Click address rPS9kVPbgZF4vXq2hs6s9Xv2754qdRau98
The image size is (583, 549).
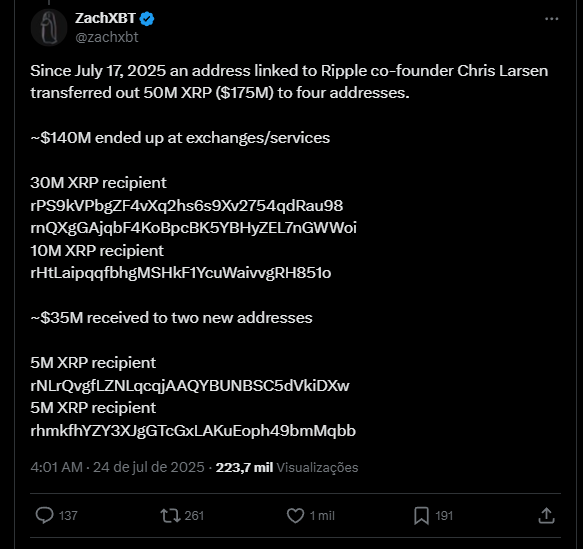[x=187, y=206]
